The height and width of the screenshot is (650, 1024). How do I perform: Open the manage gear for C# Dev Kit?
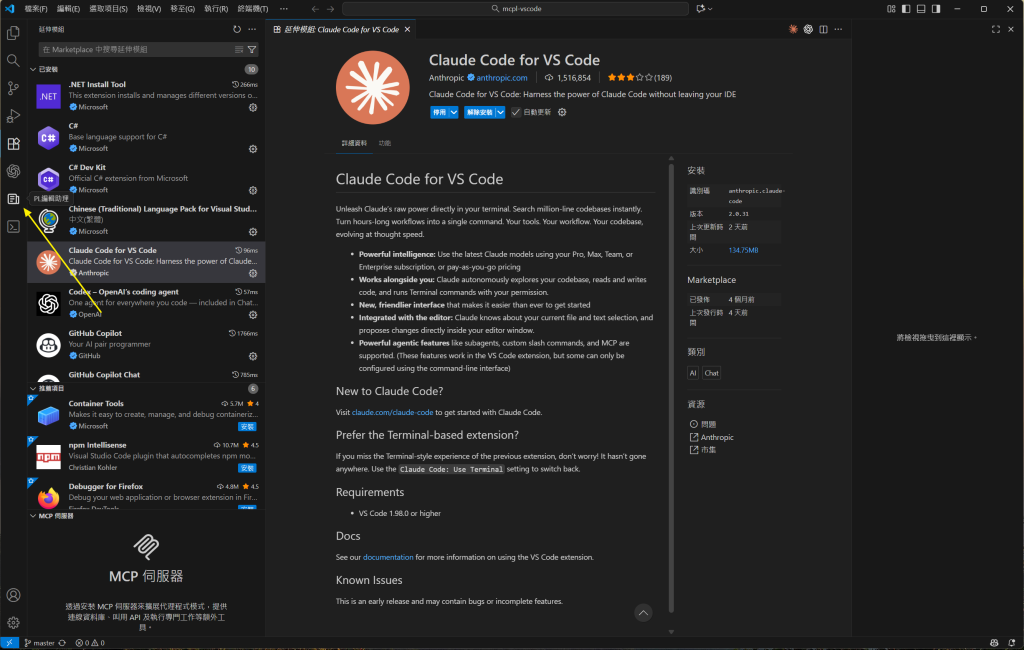[253, 190]
